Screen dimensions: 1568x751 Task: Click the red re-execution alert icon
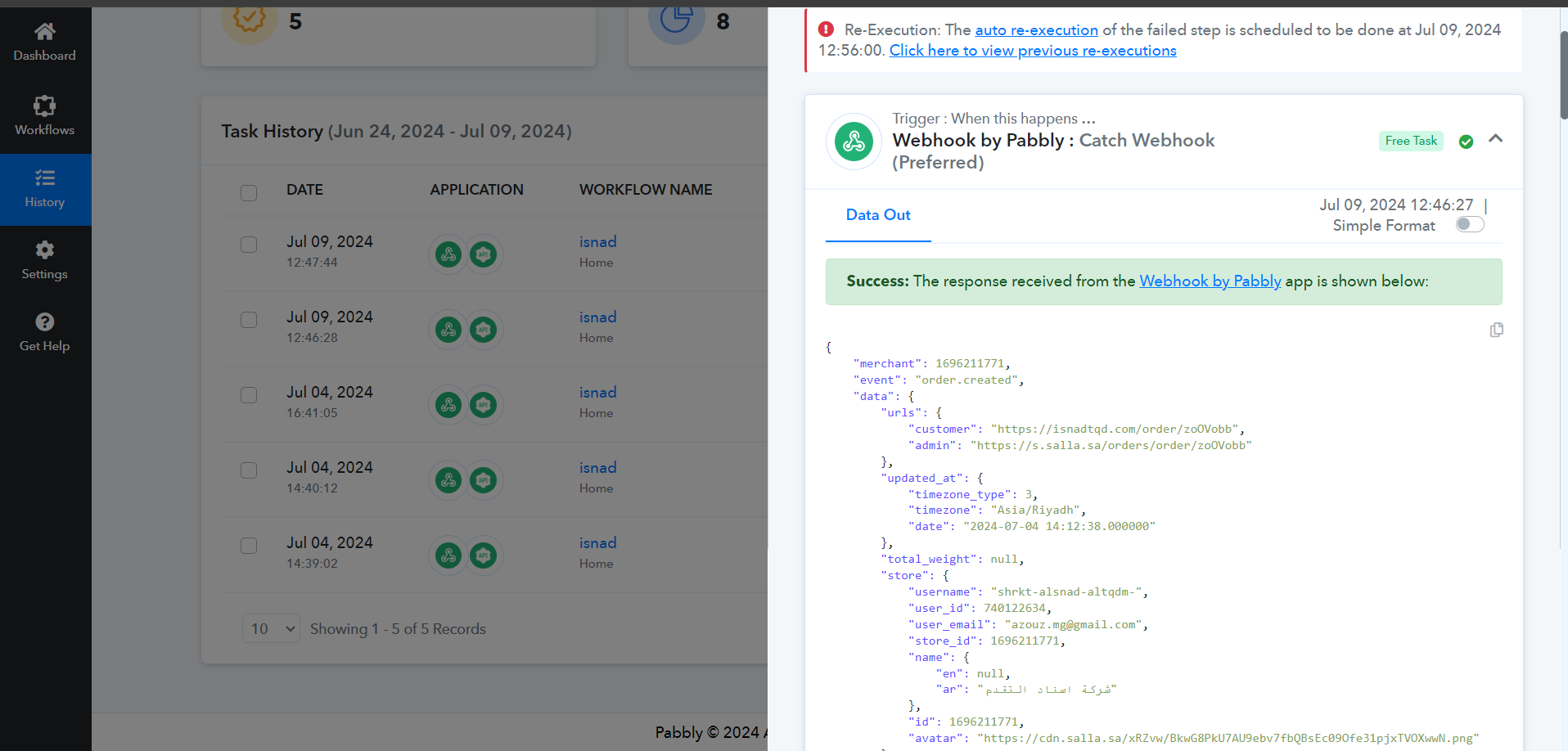pos(826,29)
